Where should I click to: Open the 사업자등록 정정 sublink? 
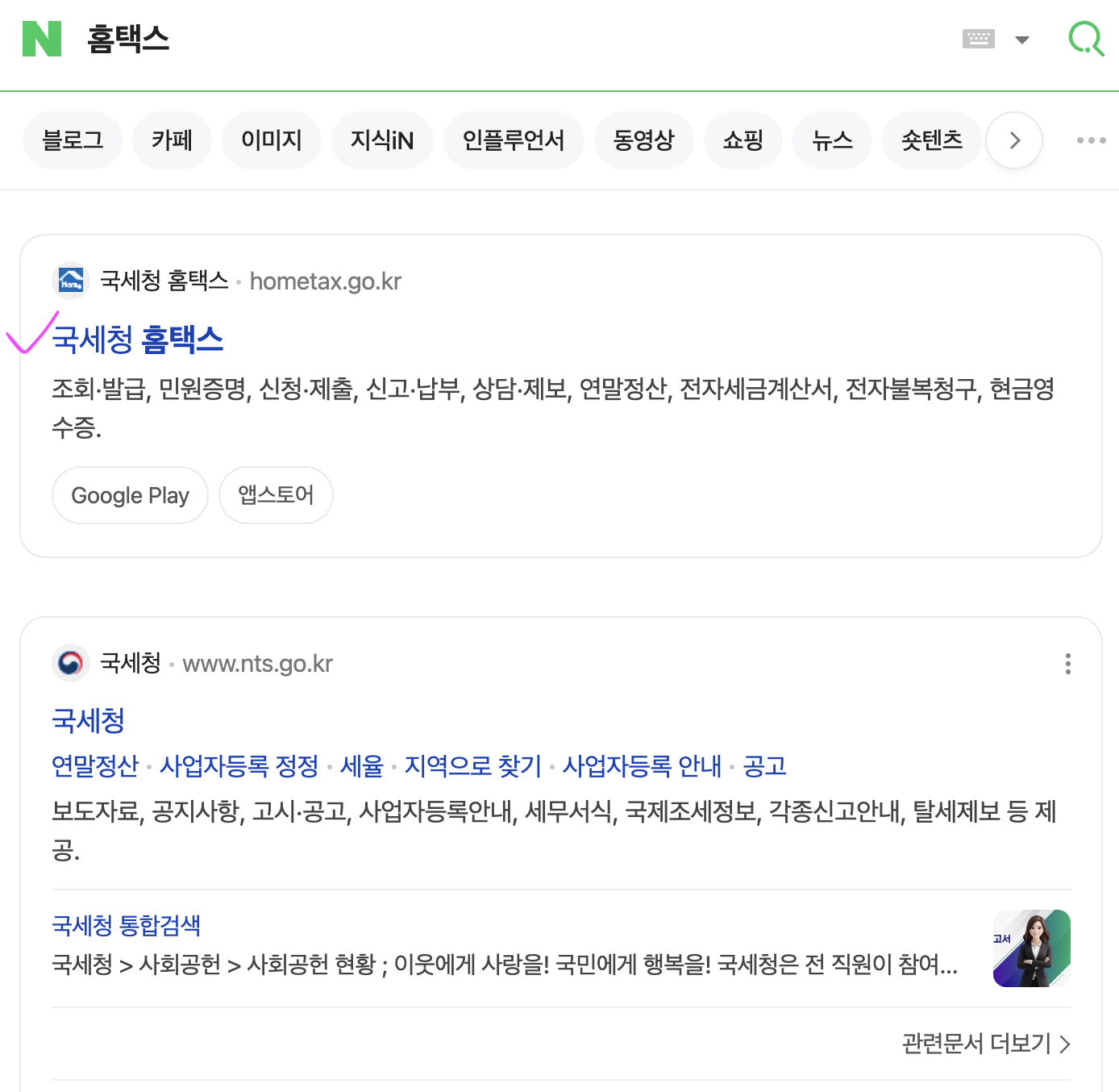pyautogui.click(x=239, y=766)
